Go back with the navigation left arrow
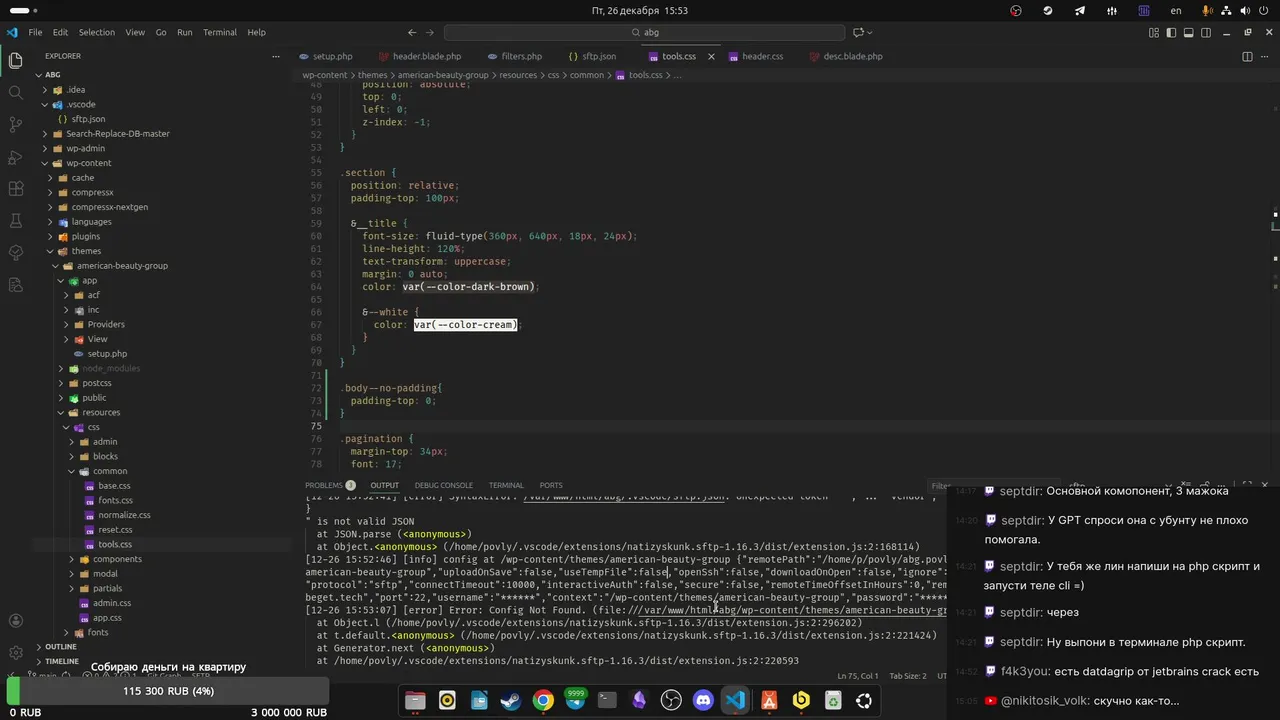The width and height of the screenshot is (1280, 720). click(x=412, y=32)
